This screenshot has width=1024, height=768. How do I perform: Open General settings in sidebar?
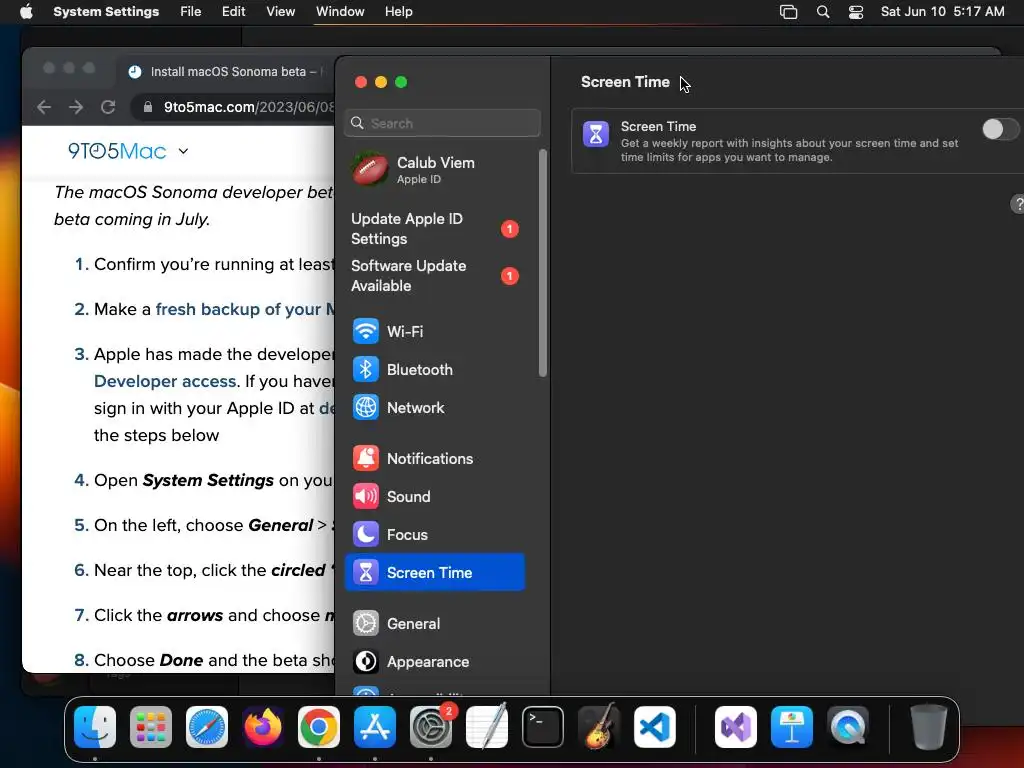(x=434, y=623)
